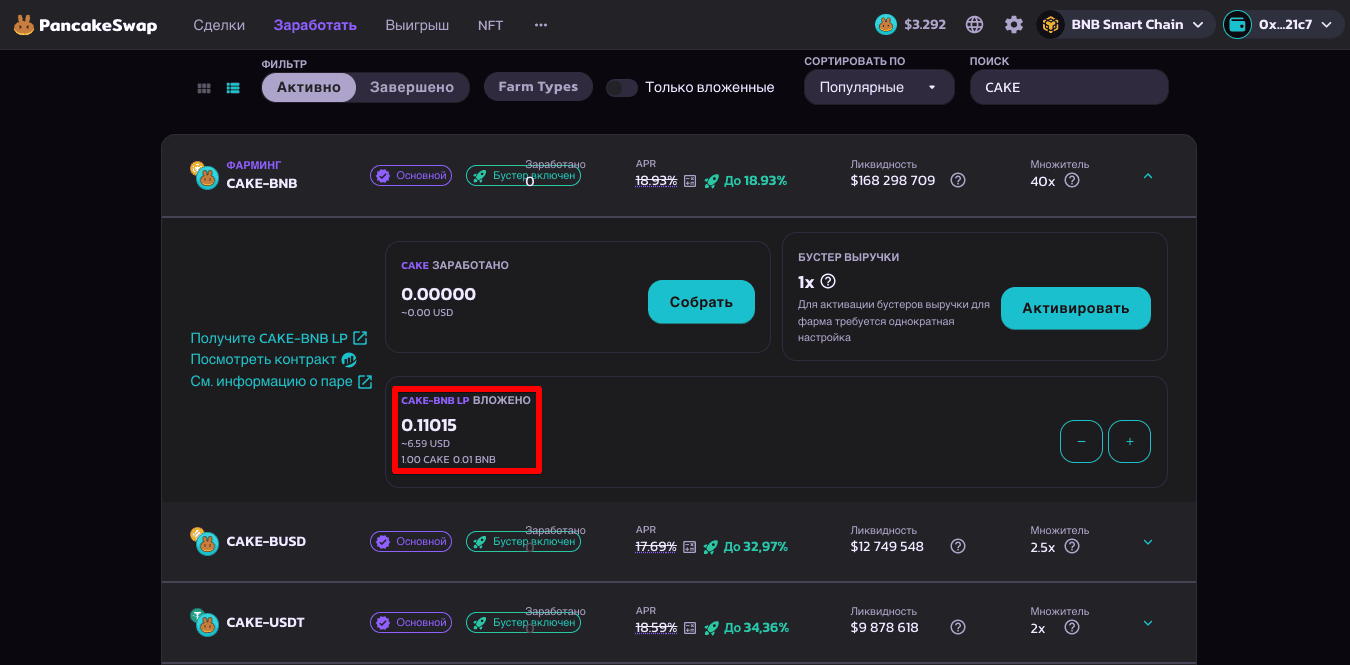Click the CAKE-BNB liquidity value $168 298 709
The width and height of the screenshot is (1350, 665).
tap(893, 181)
